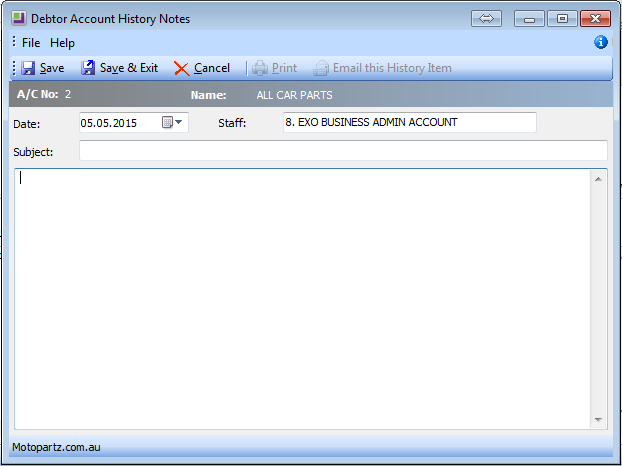
Task: Open the Date calendar dropdown
Action: point(173,122)
